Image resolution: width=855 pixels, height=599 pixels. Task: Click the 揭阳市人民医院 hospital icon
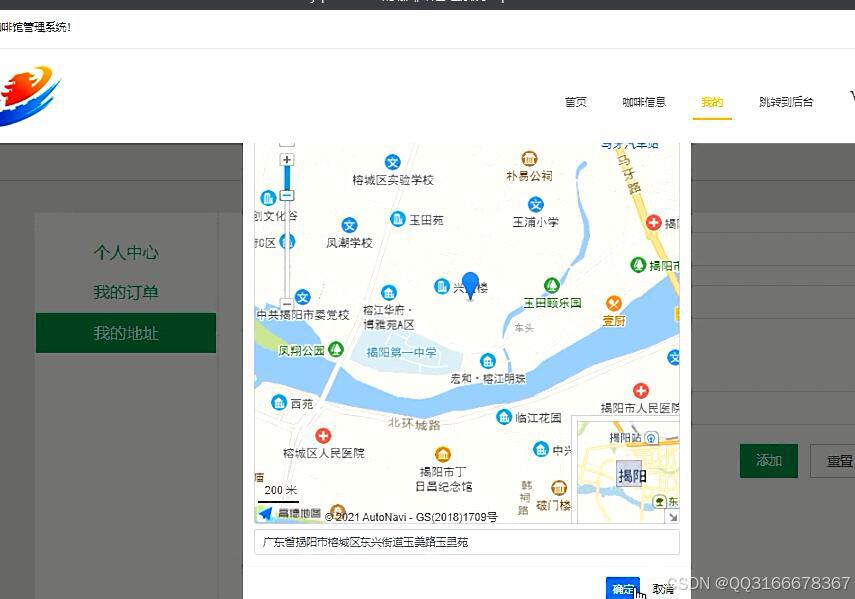(x=641, y=390)
